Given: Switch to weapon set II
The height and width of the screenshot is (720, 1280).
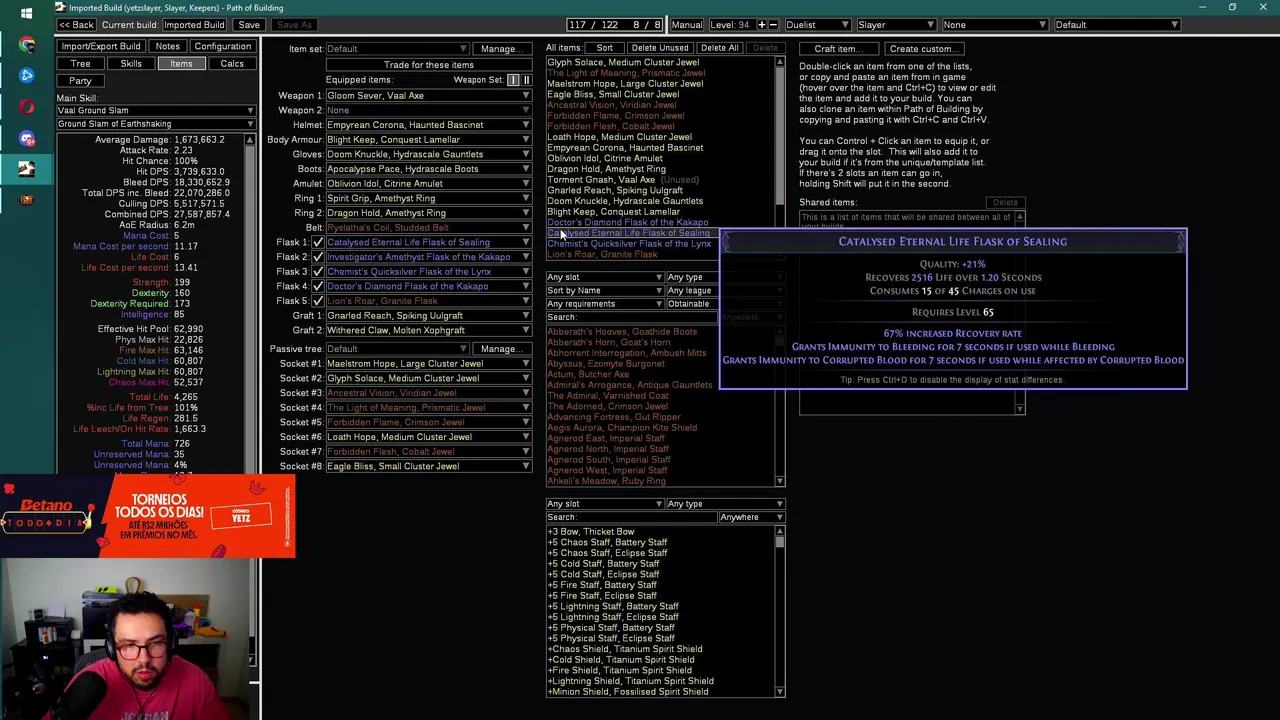Looking at the screenshot, I should click(526, 80).
